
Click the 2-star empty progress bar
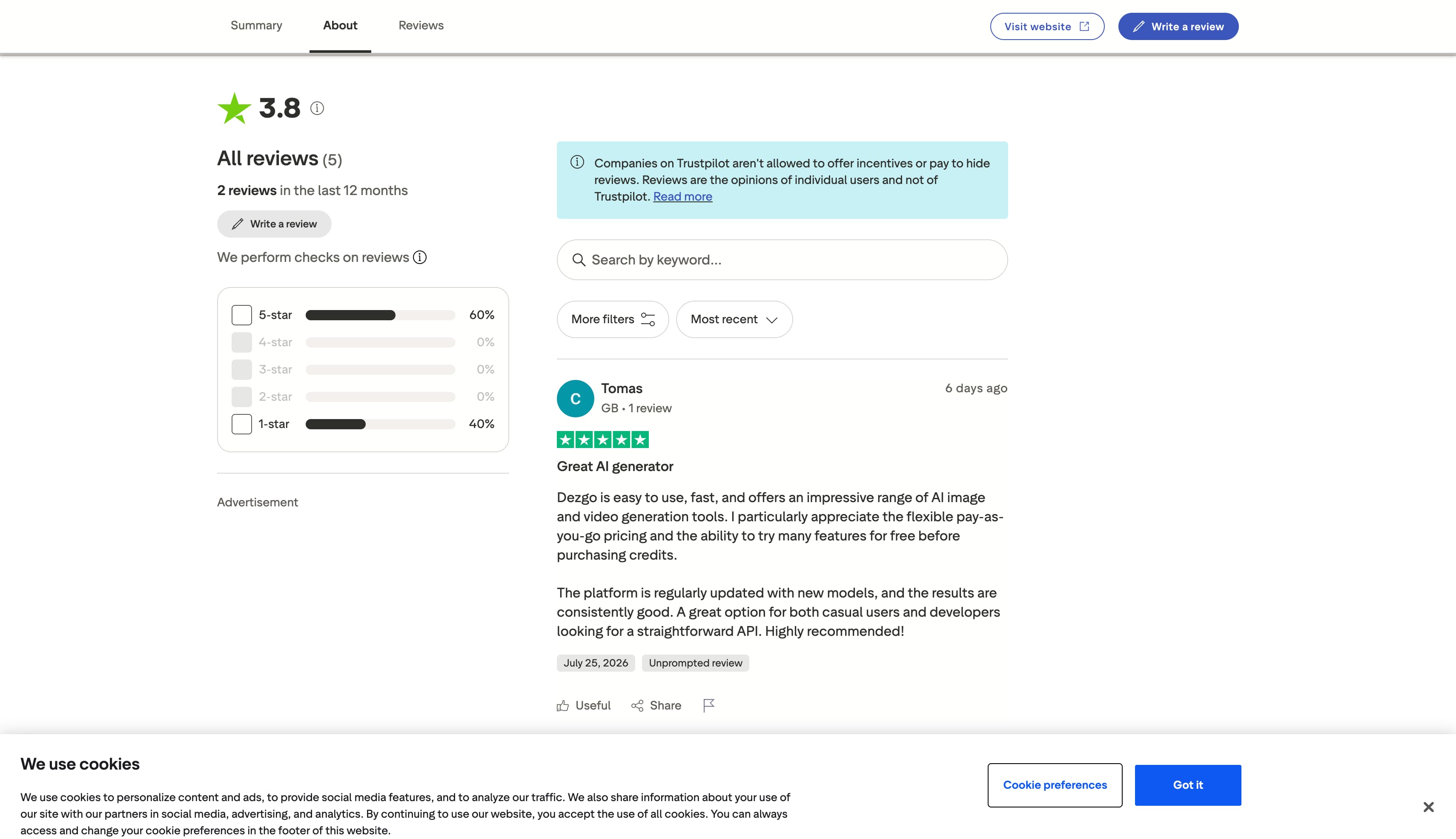pos(380,397)
